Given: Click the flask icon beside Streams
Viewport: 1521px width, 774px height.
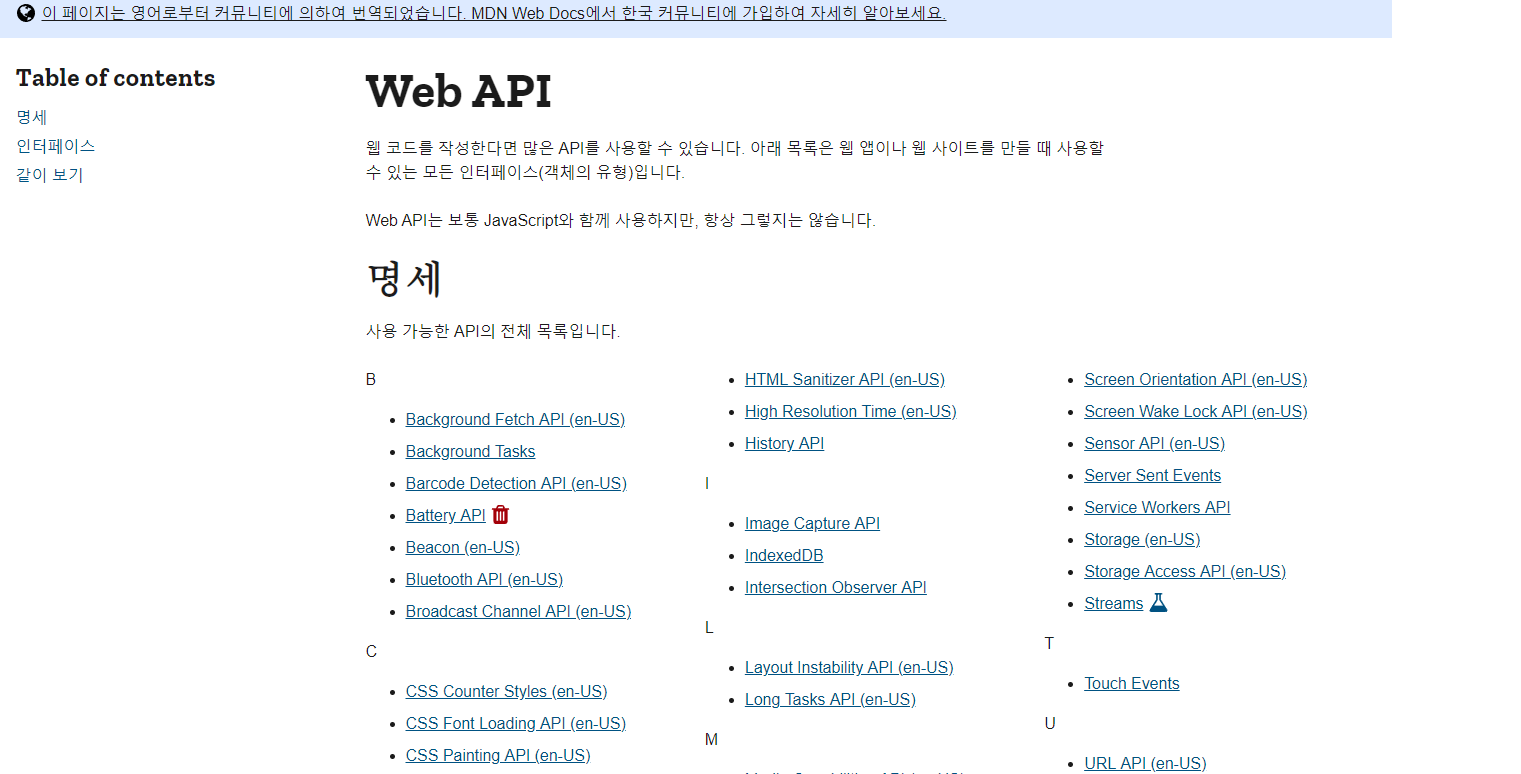Looking at the screenshot, I should point(1158,603).
